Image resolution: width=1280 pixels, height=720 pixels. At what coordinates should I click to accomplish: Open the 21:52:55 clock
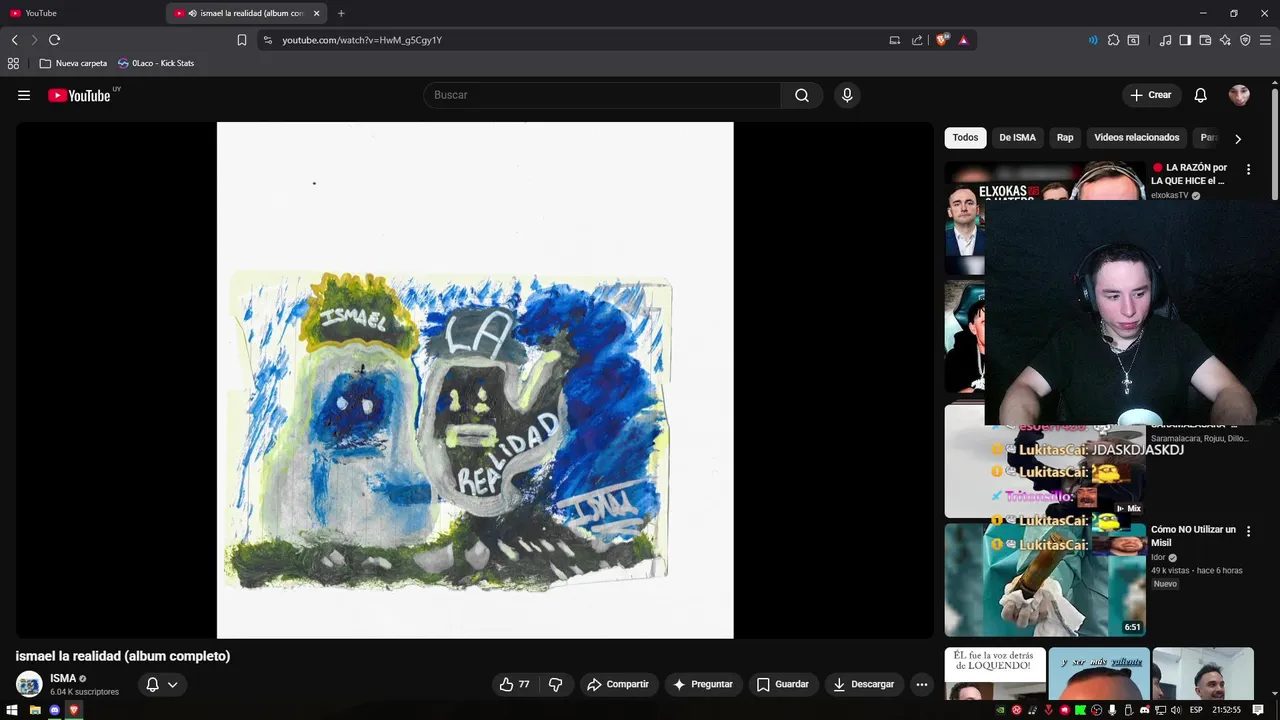(x=1227, y=710)
